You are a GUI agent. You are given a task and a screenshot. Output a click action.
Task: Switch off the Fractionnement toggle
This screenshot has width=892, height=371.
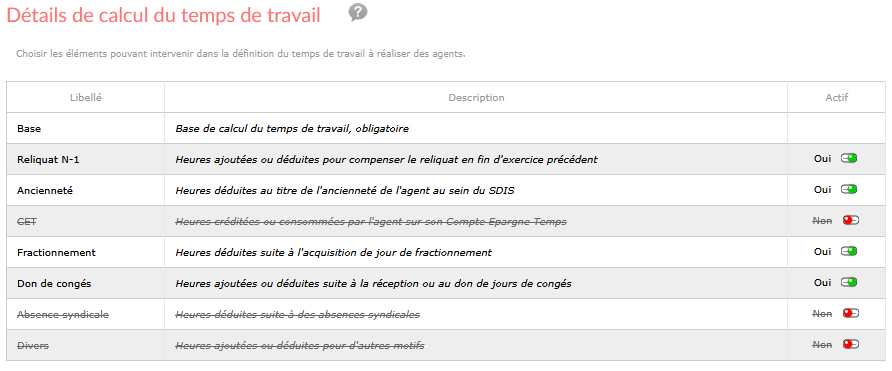click(849, 252)
